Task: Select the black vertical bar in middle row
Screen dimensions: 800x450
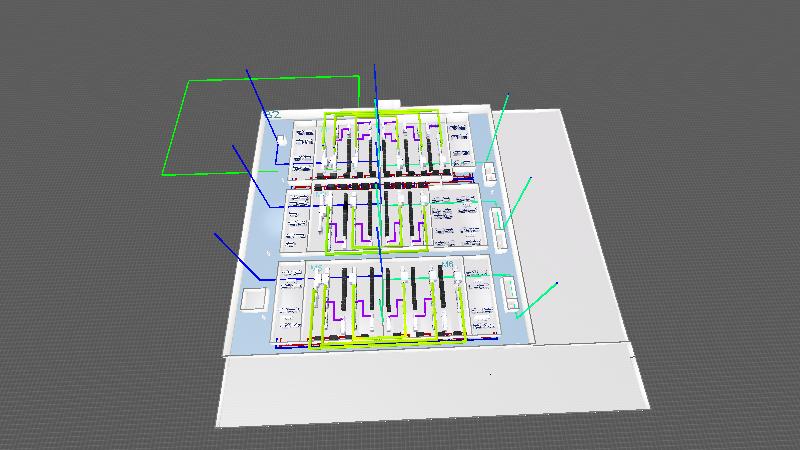Action: point(345,213)
